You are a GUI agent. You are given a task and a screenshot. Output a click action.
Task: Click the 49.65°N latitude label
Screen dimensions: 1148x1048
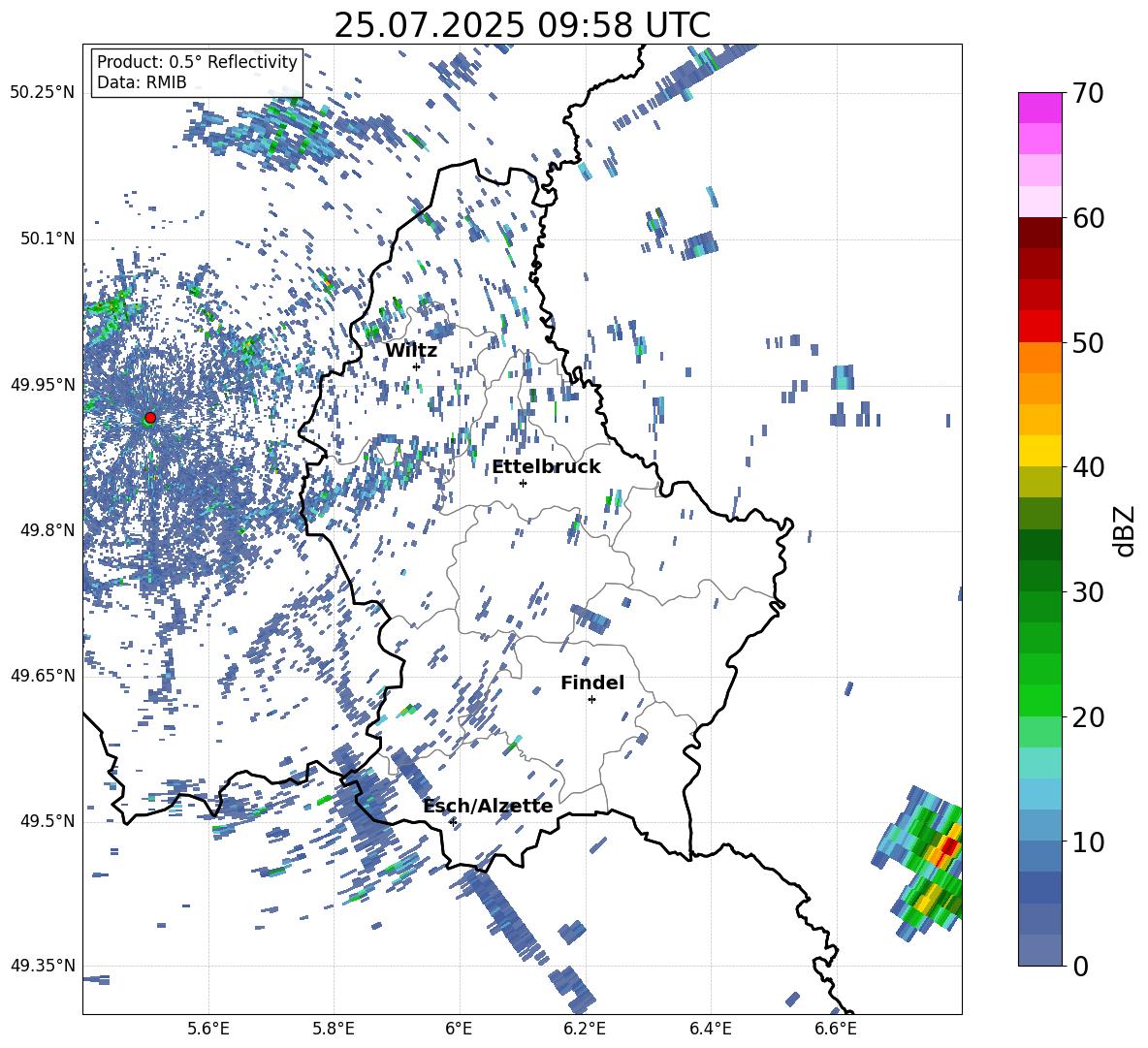point(43,675)
